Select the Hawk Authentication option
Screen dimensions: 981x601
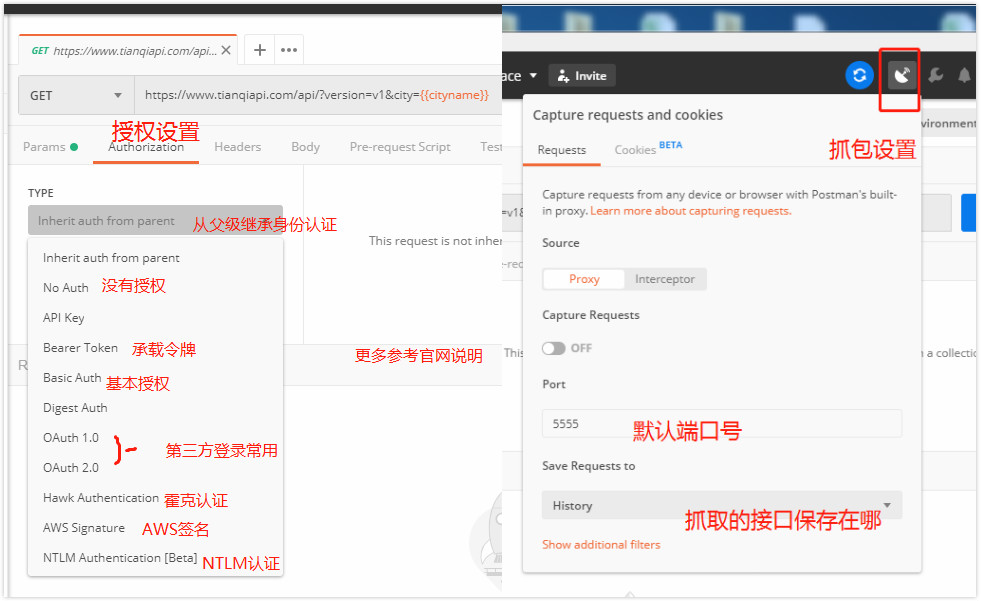[101, 498]
